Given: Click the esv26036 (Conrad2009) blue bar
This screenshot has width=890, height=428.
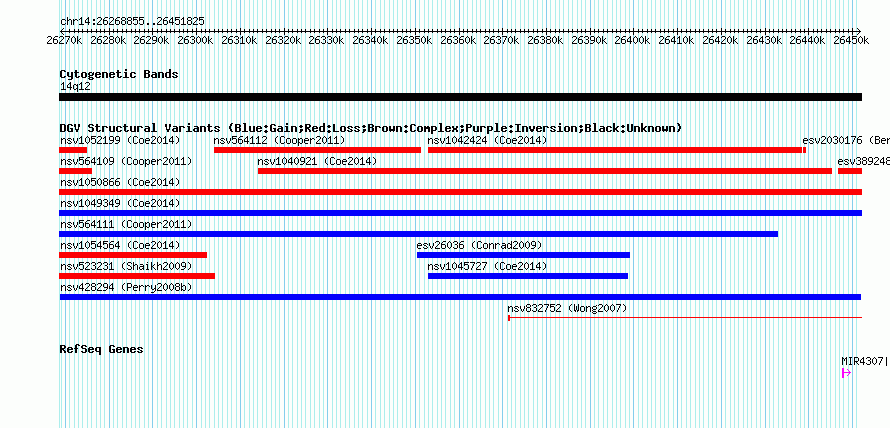Looking at the screenshot, I should point(523,255).
